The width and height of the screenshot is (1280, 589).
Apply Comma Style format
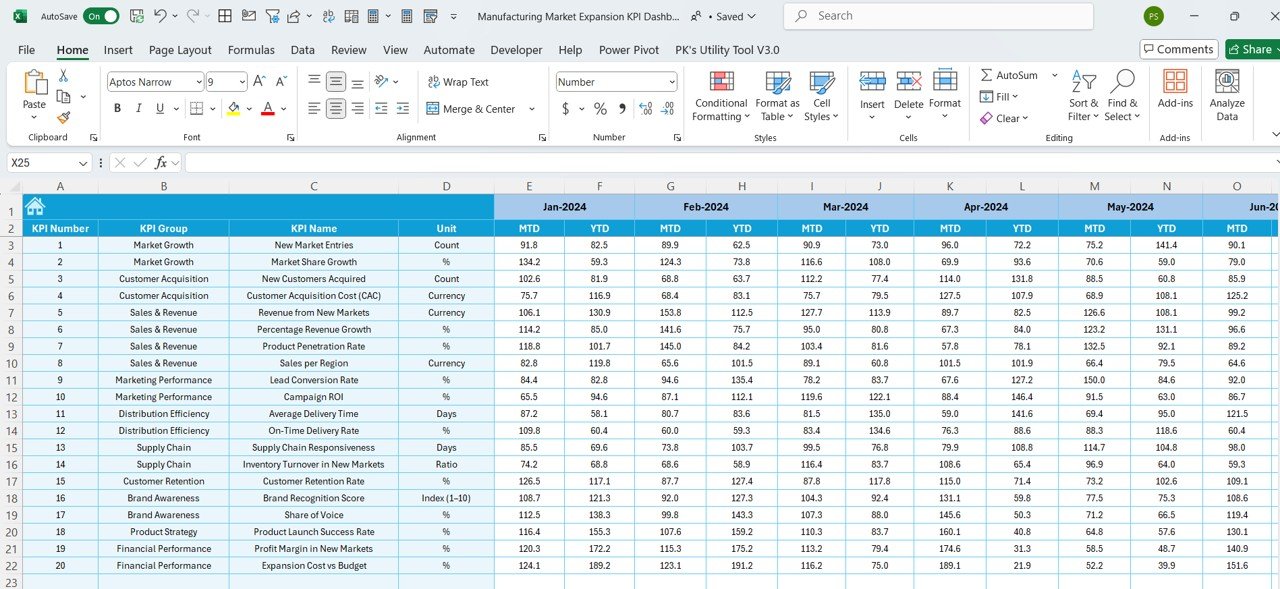click(x=622, y=108)
